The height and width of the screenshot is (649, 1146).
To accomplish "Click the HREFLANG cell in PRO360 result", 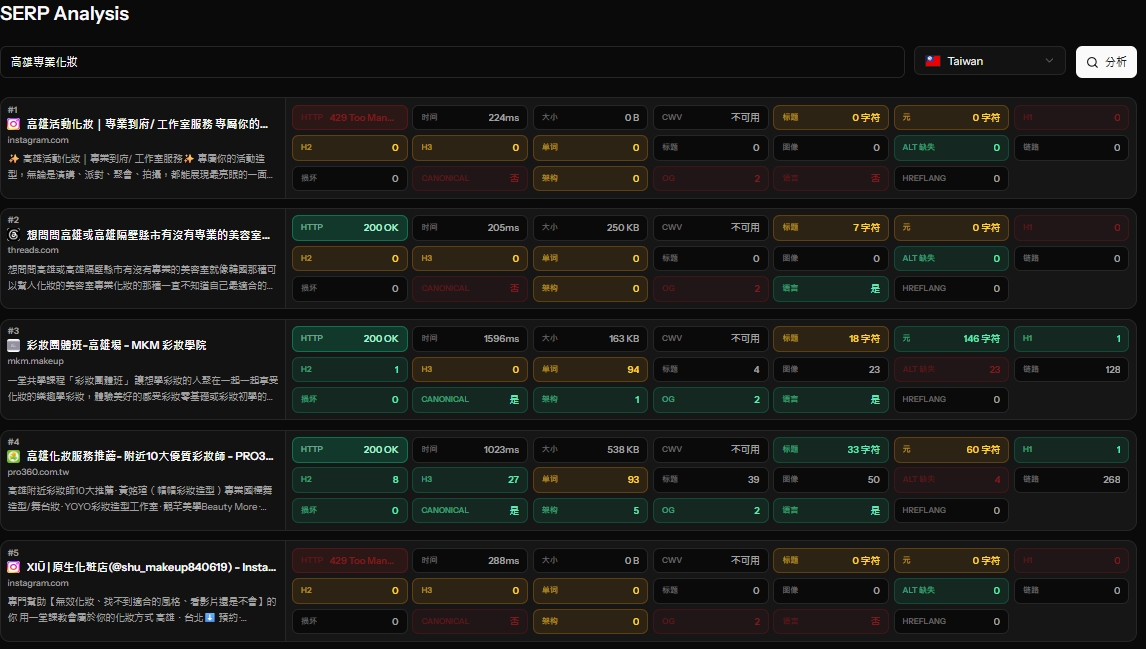I will [951, 510].
